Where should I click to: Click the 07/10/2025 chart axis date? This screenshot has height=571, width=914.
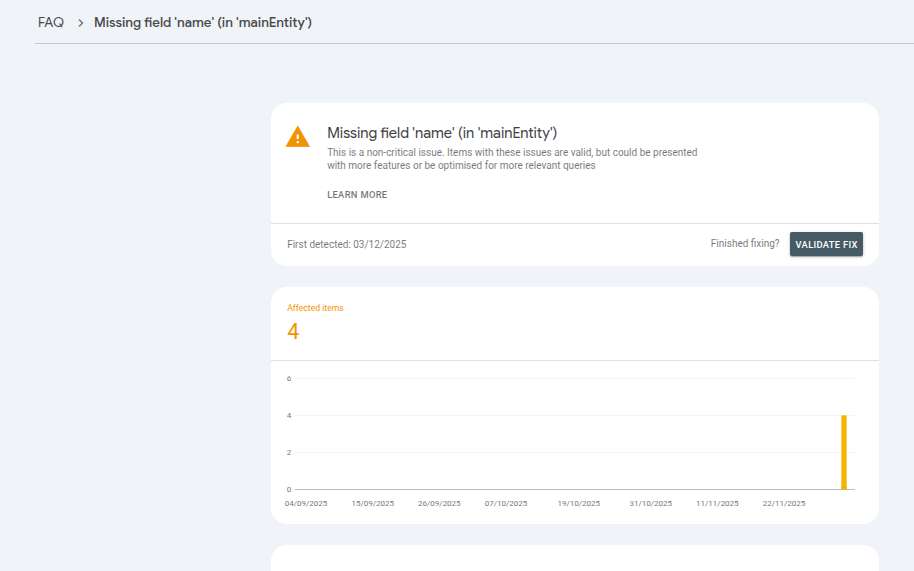tap(506, 504)
